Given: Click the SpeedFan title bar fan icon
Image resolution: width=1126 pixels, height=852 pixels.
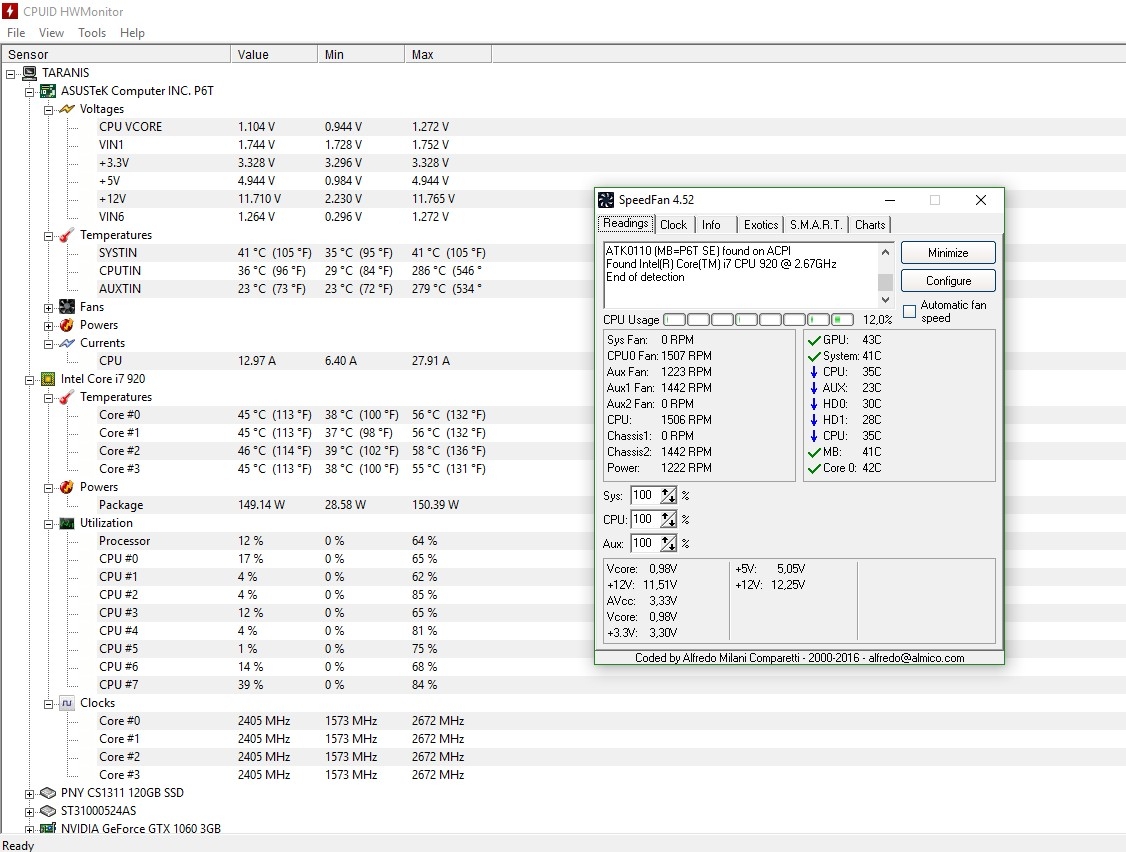Looking at the screenshot, I should pyautogui.click(x=606, y=200).
